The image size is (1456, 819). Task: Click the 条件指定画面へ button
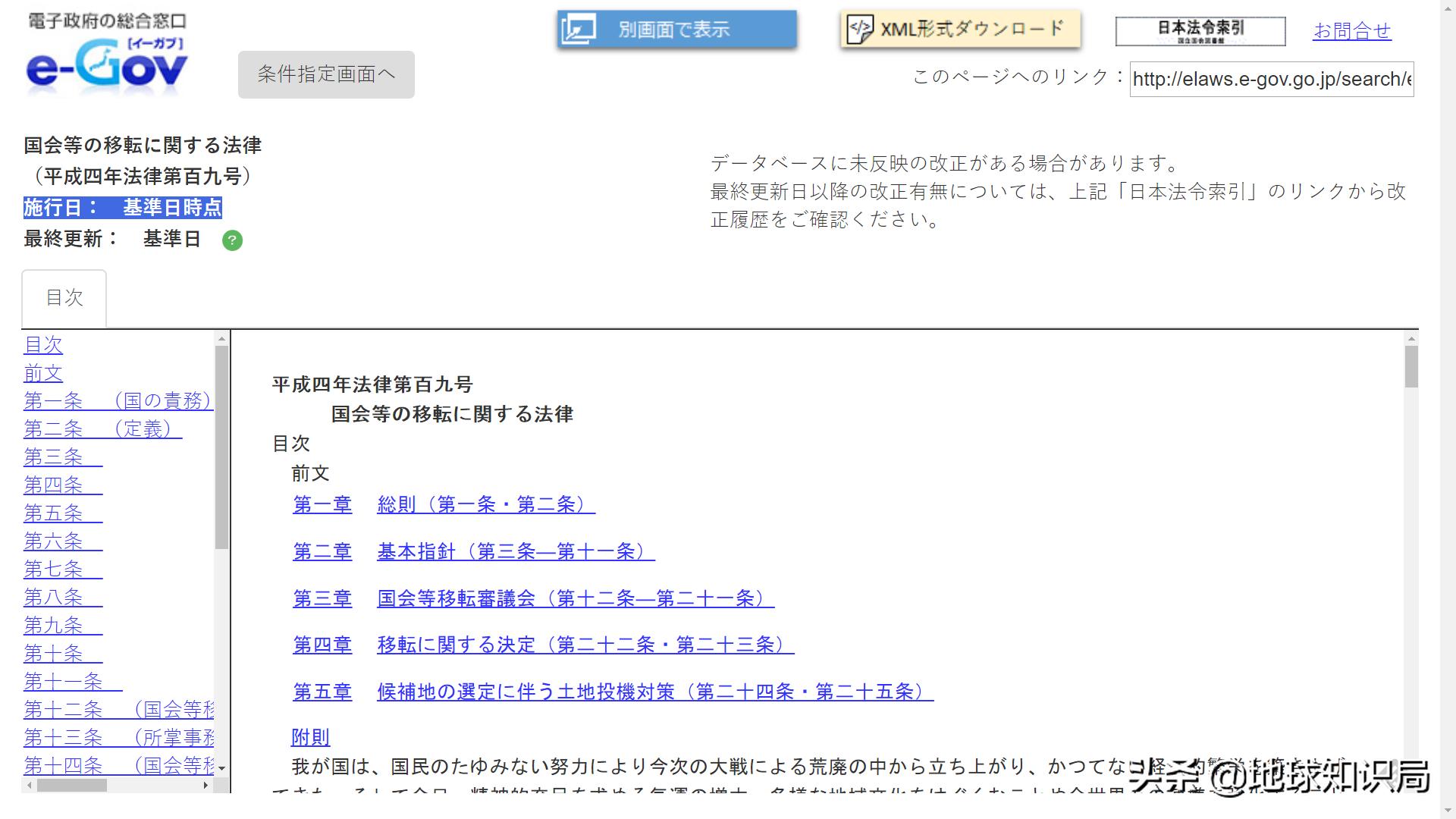(326, 74)
